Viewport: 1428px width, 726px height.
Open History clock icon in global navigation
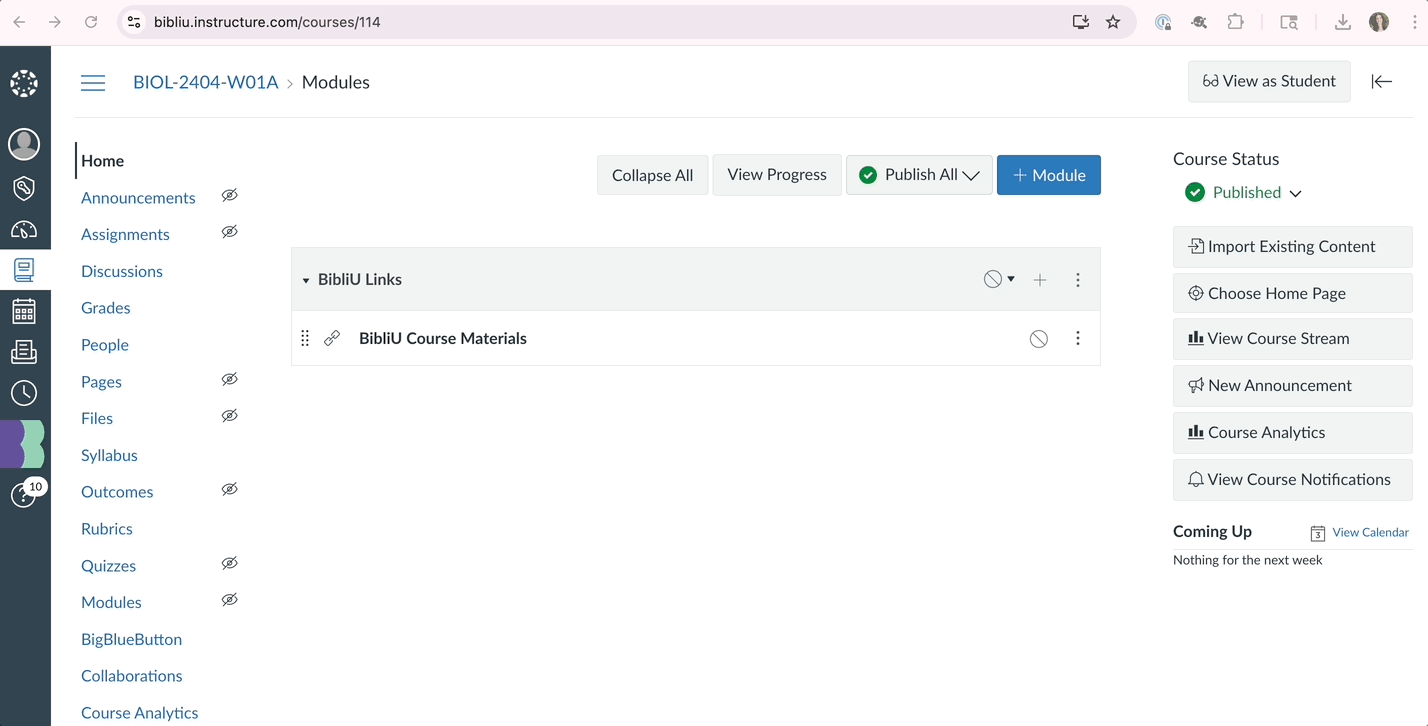tap(24, 393)
